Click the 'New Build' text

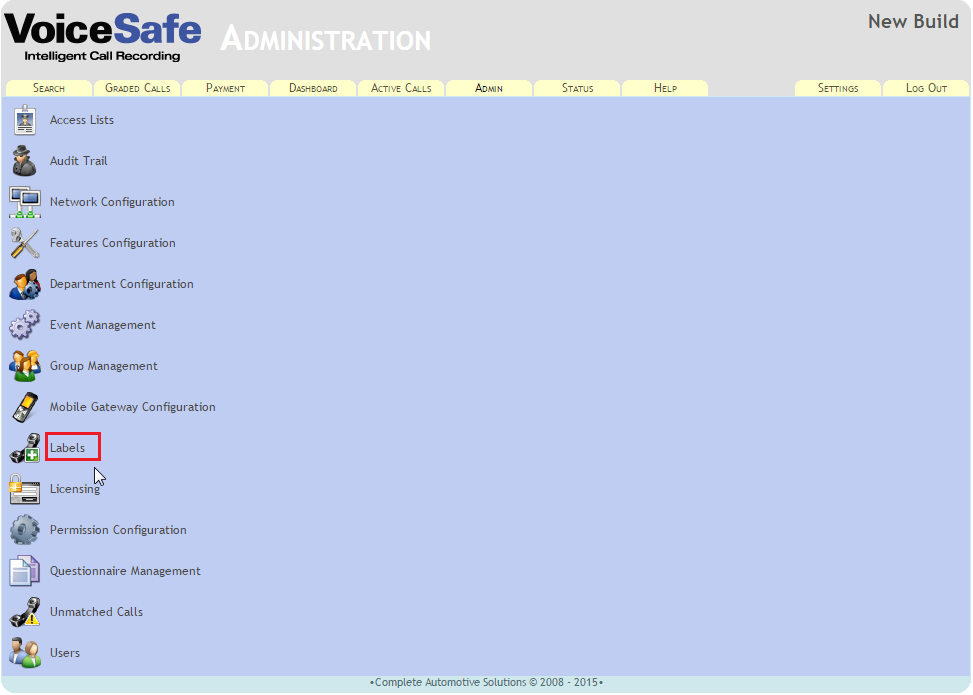[913, 22]
